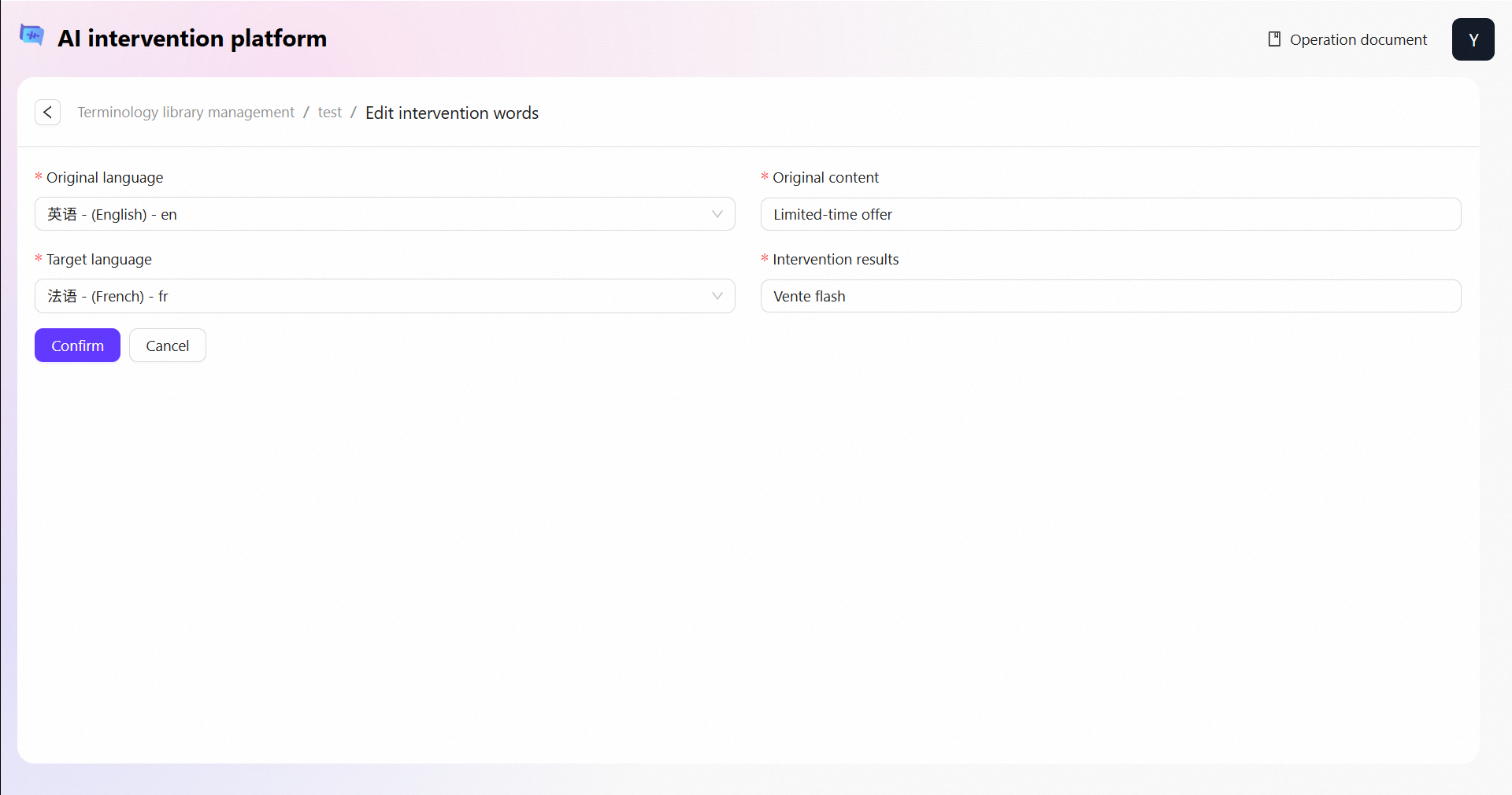Image resolution: width=1512 pixels, height=795 pixels.
Task: Open the user avatar "Y" menu
Action: pyautogui.click(x=1473, y=39)
